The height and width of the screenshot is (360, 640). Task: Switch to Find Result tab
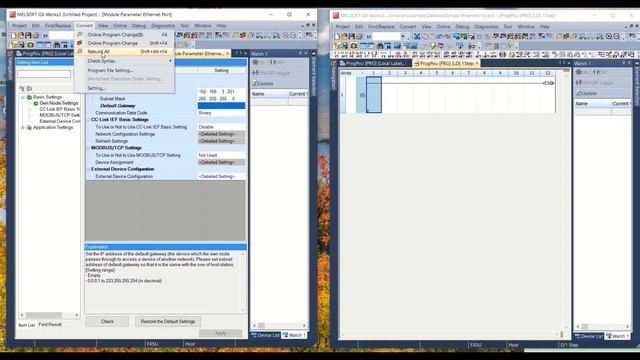(x=50, y=324)
